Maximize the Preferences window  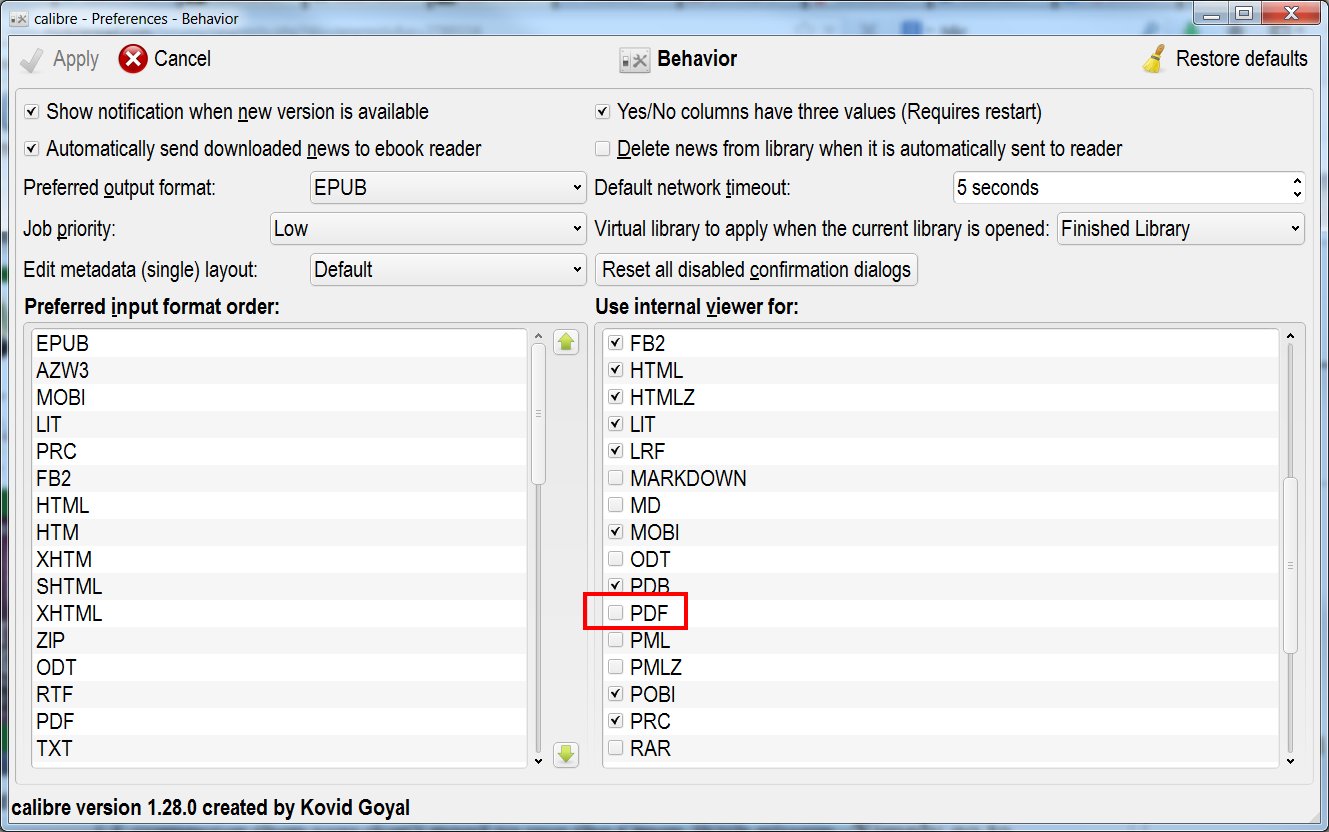(1243, 14)
